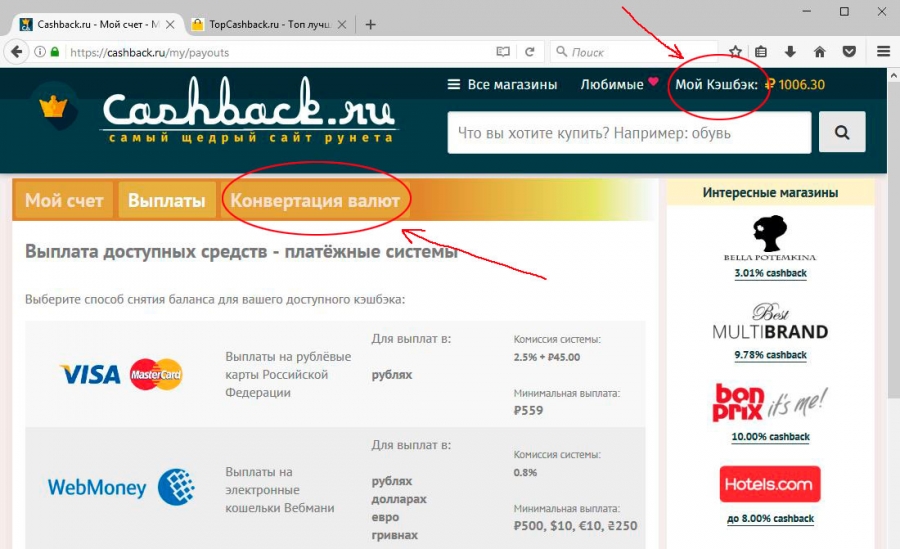
Task: Click the crown logo icon
Action: 53,106
